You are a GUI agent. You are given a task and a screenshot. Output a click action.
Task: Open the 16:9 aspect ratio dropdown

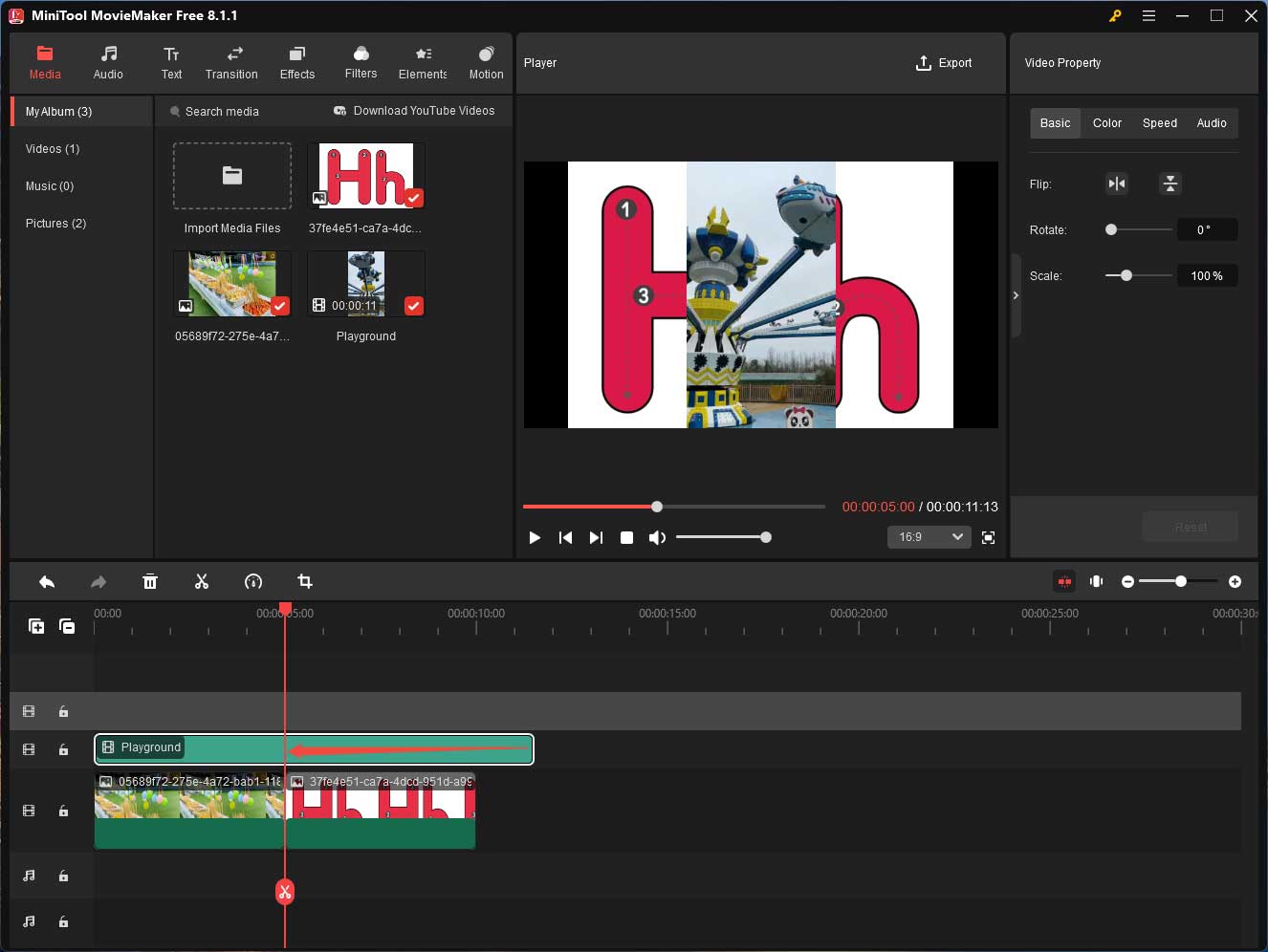point(929,536)
